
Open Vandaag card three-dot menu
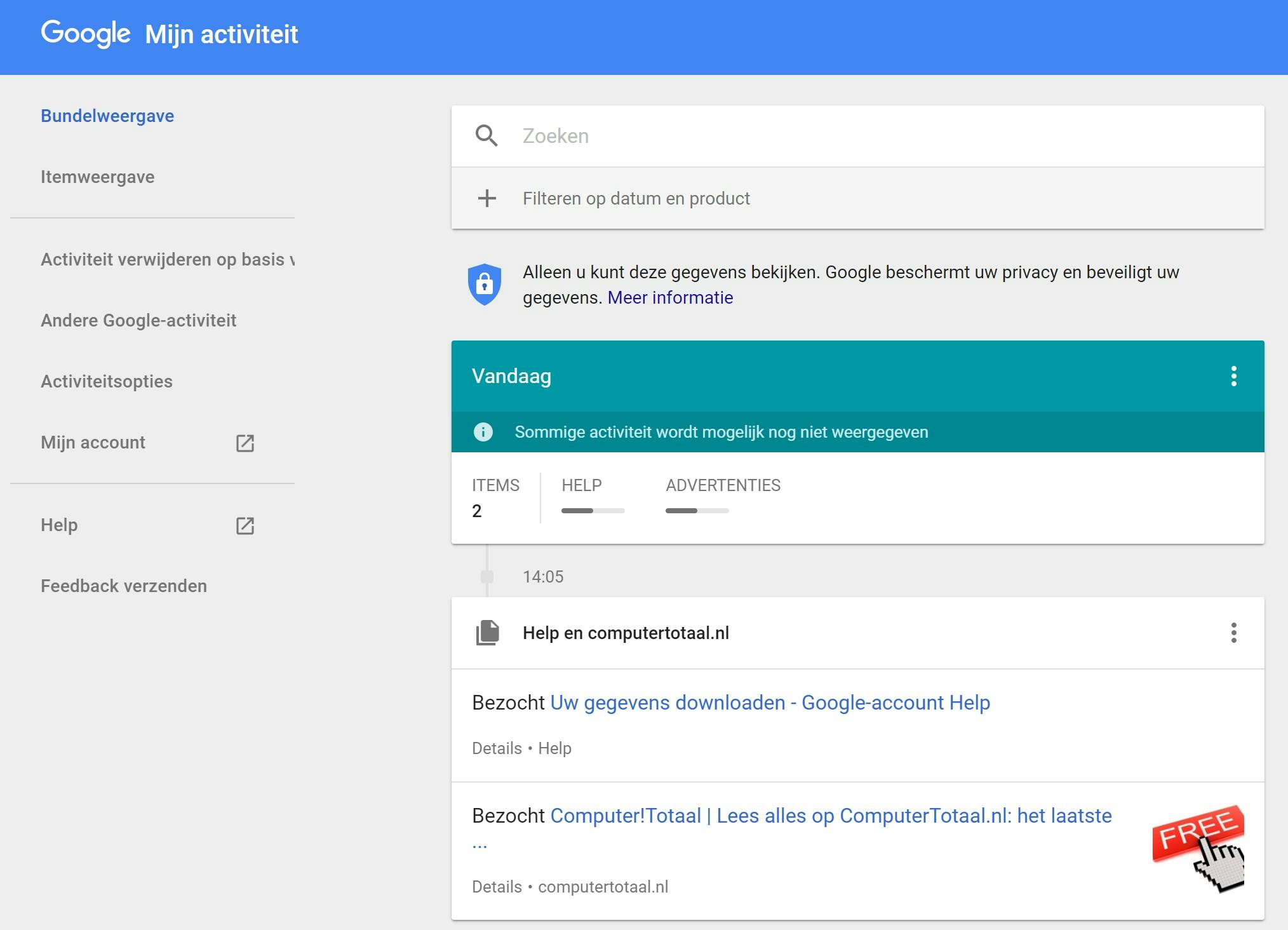coord(1233,376)
